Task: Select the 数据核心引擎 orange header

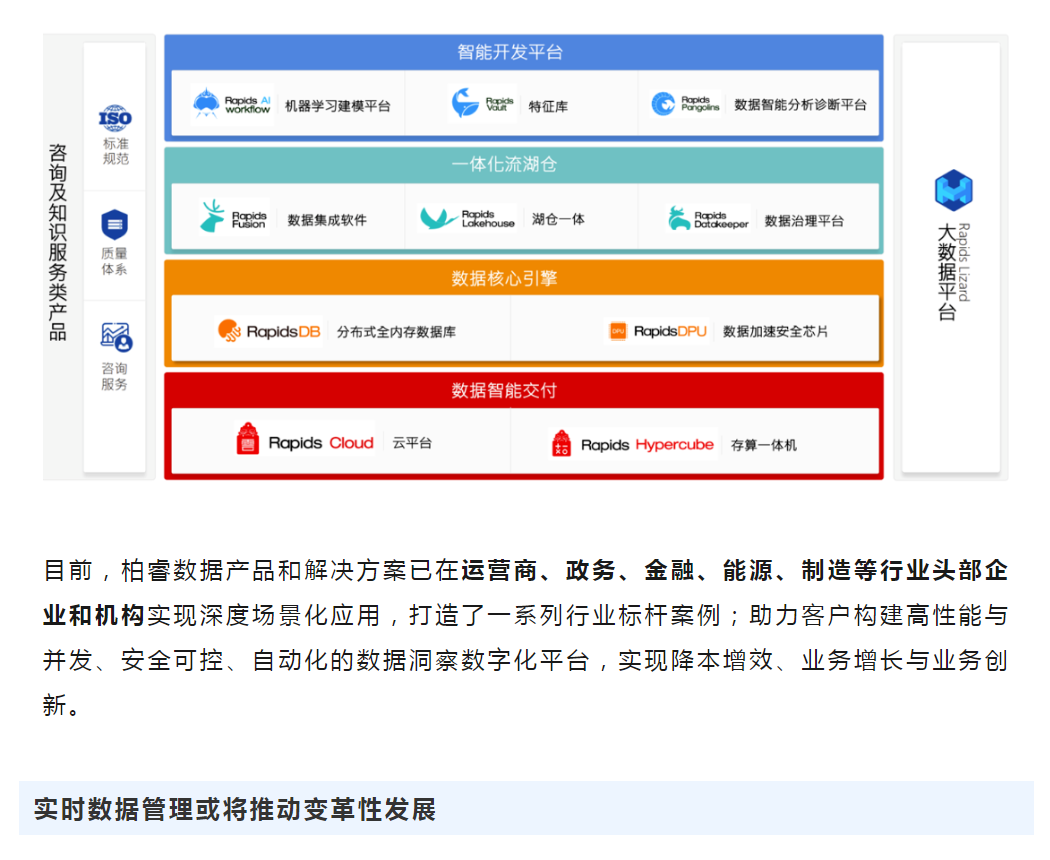Action: pyautogui.click(x=523, y=277)
